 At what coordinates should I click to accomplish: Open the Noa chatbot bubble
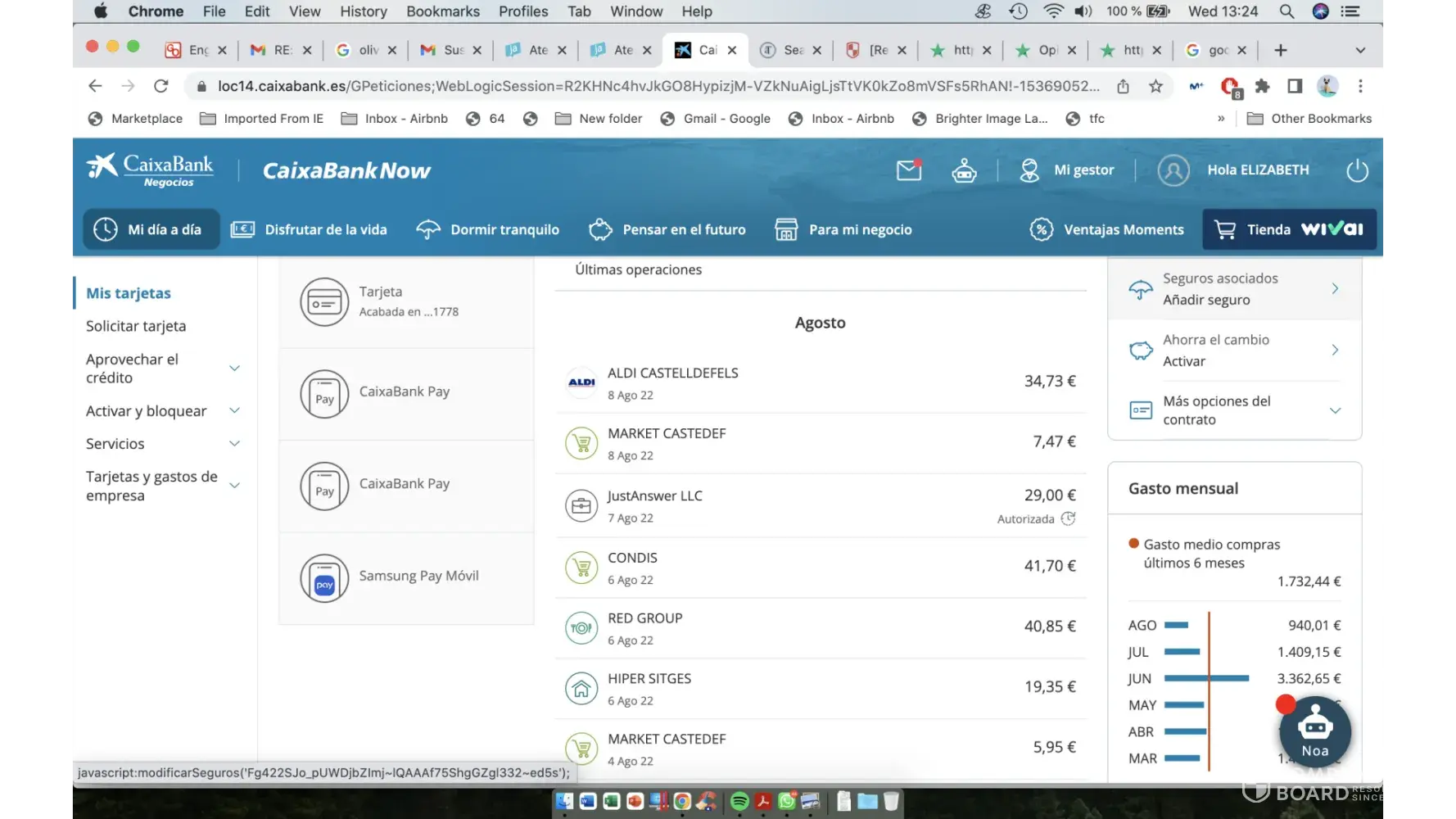[x=1314, y=731]
